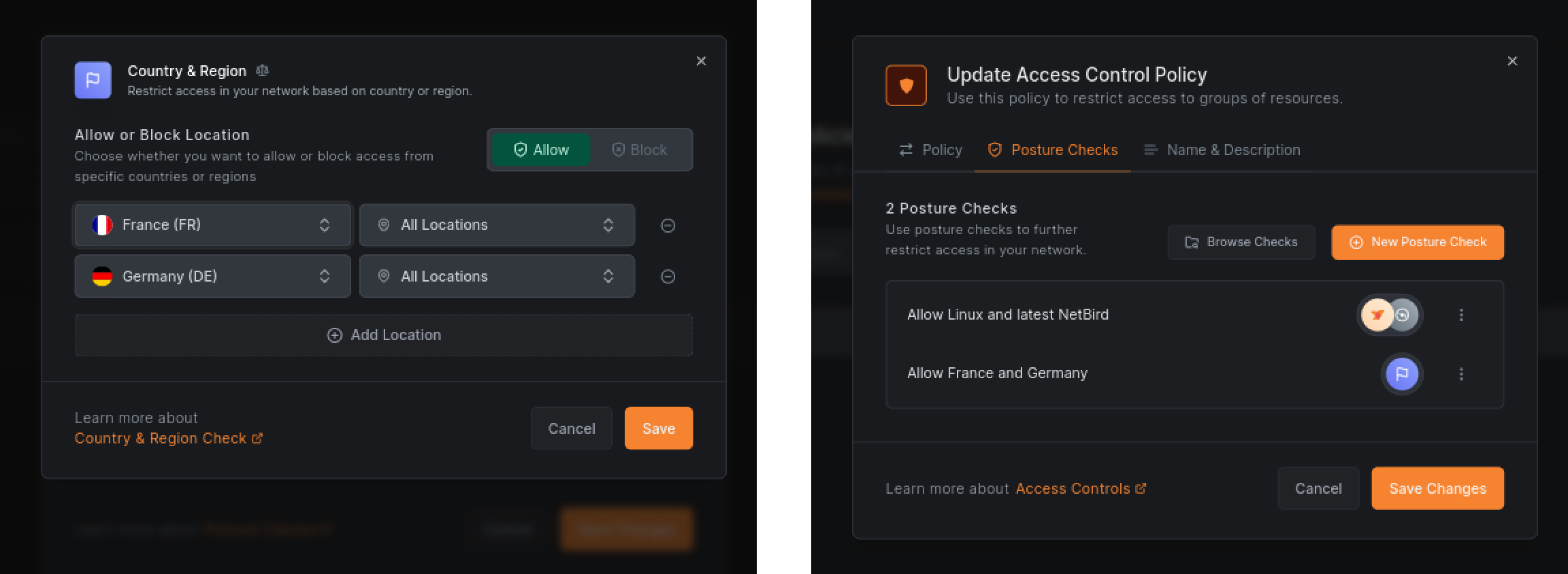Click the scale icon beside Country & Region

click(262, 71)
